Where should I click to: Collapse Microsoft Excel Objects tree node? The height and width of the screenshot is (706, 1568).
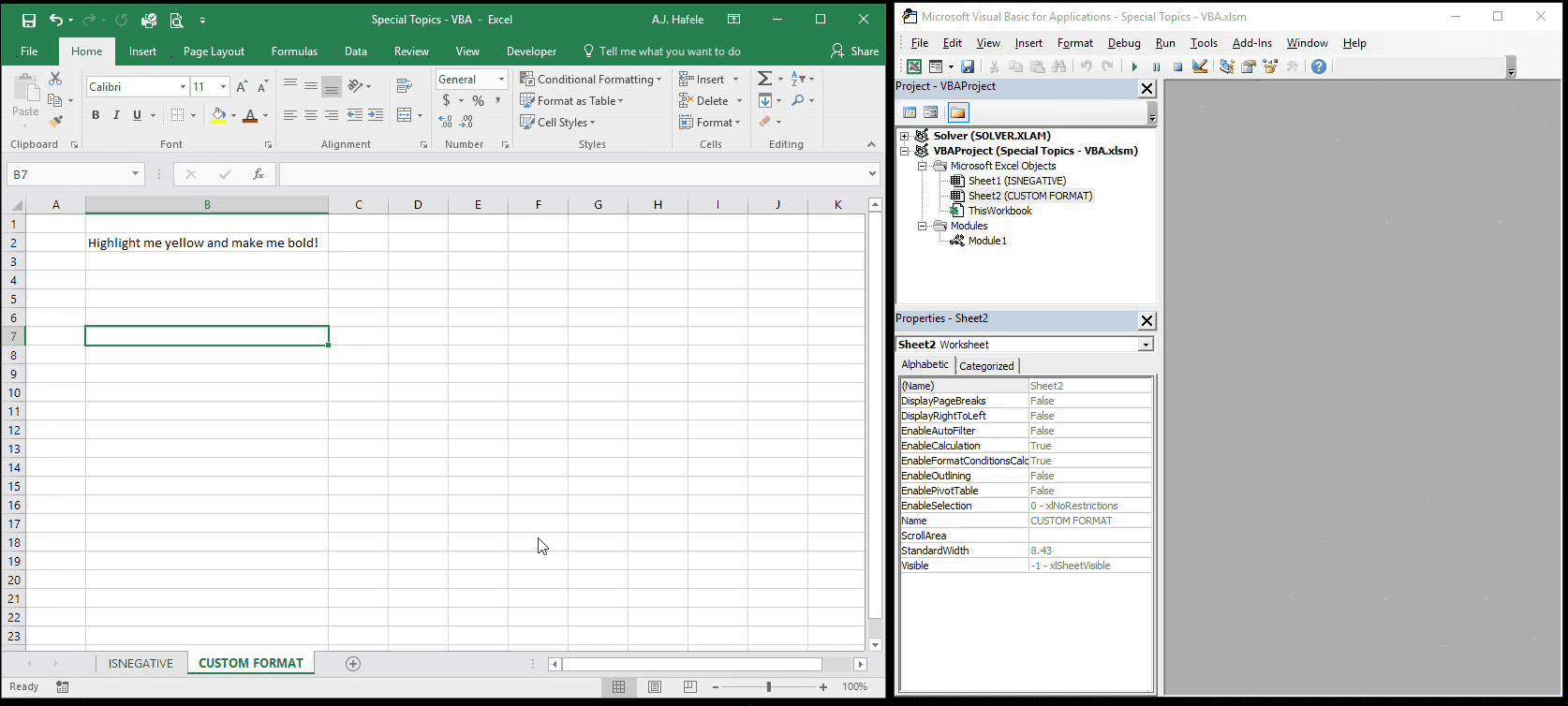coord(923,166)
